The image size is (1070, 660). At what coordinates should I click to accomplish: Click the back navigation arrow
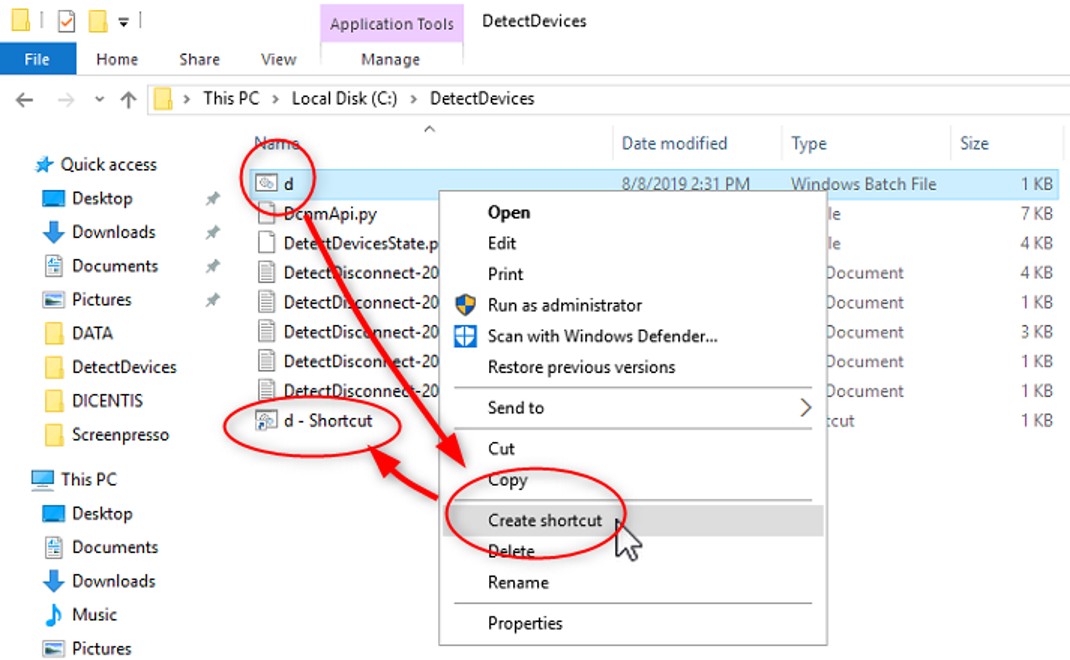[x=25, y=99]
